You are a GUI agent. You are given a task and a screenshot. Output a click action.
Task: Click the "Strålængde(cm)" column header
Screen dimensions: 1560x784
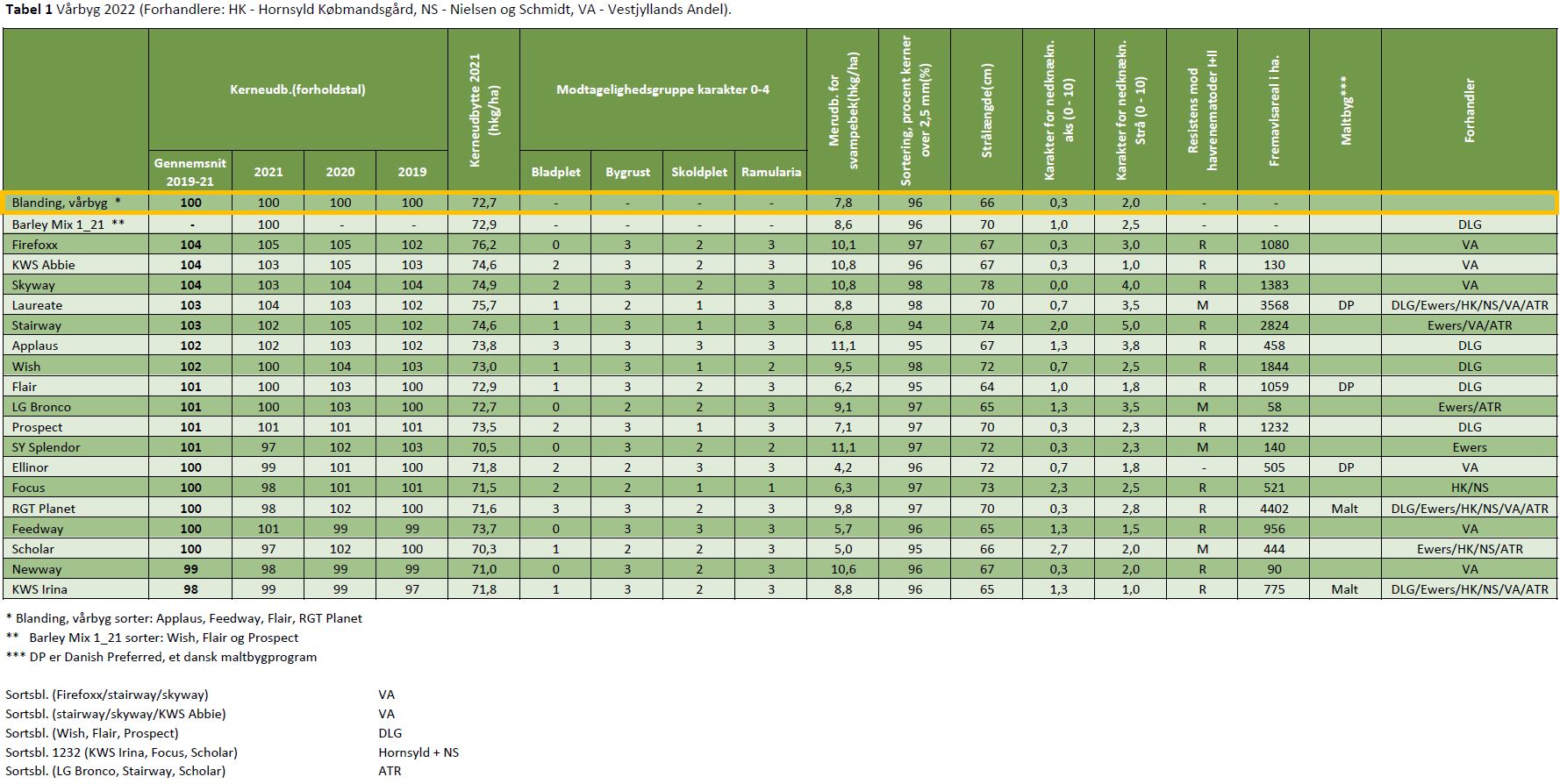pyautogui.click(x=986, y=110)
